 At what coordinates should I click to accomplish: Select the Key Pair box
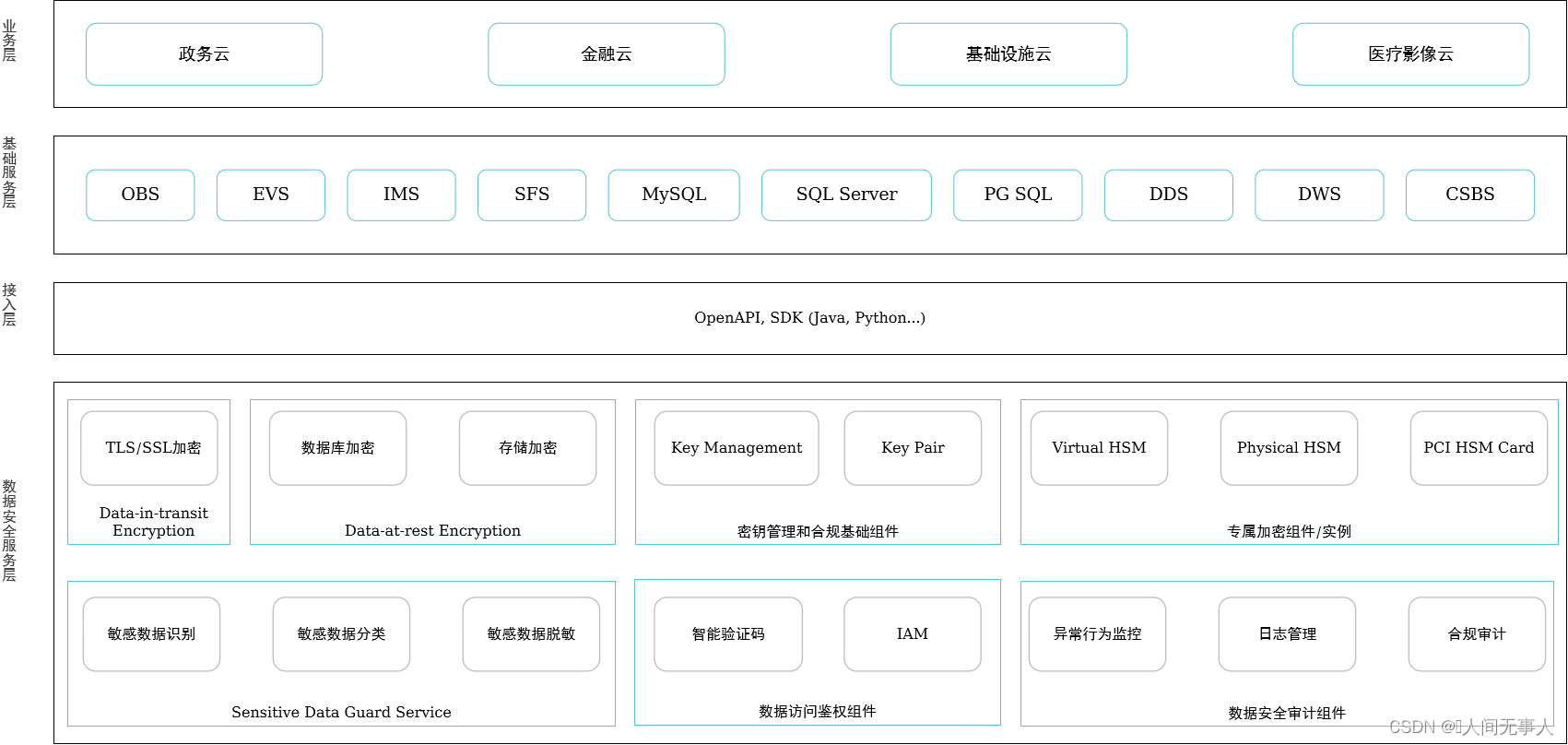coord(913,448)
